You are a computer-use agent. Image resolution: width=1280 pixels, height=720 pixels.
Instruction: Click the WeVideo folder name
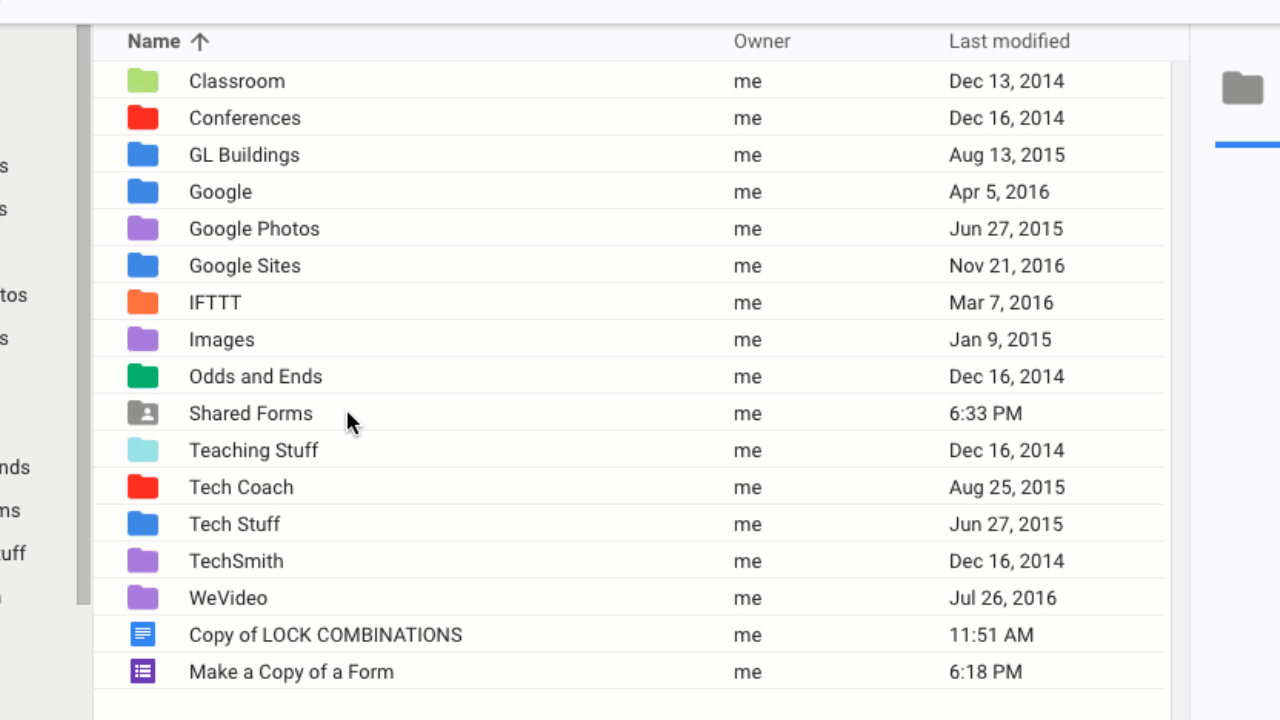tap(228, 599)
